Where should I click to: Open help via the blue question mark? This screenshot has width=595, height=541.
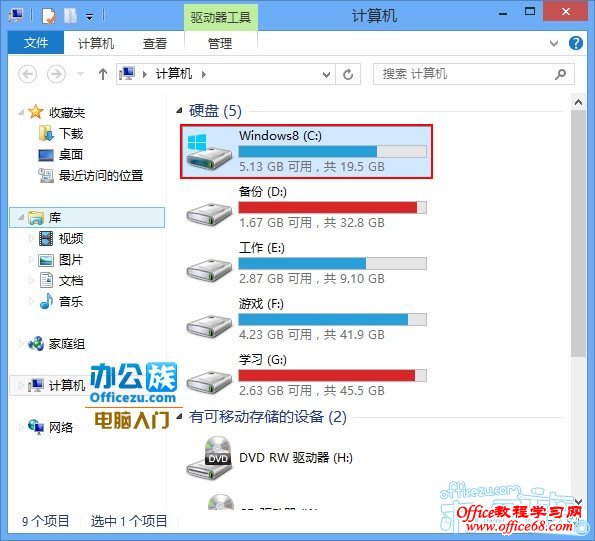point(576,43)
